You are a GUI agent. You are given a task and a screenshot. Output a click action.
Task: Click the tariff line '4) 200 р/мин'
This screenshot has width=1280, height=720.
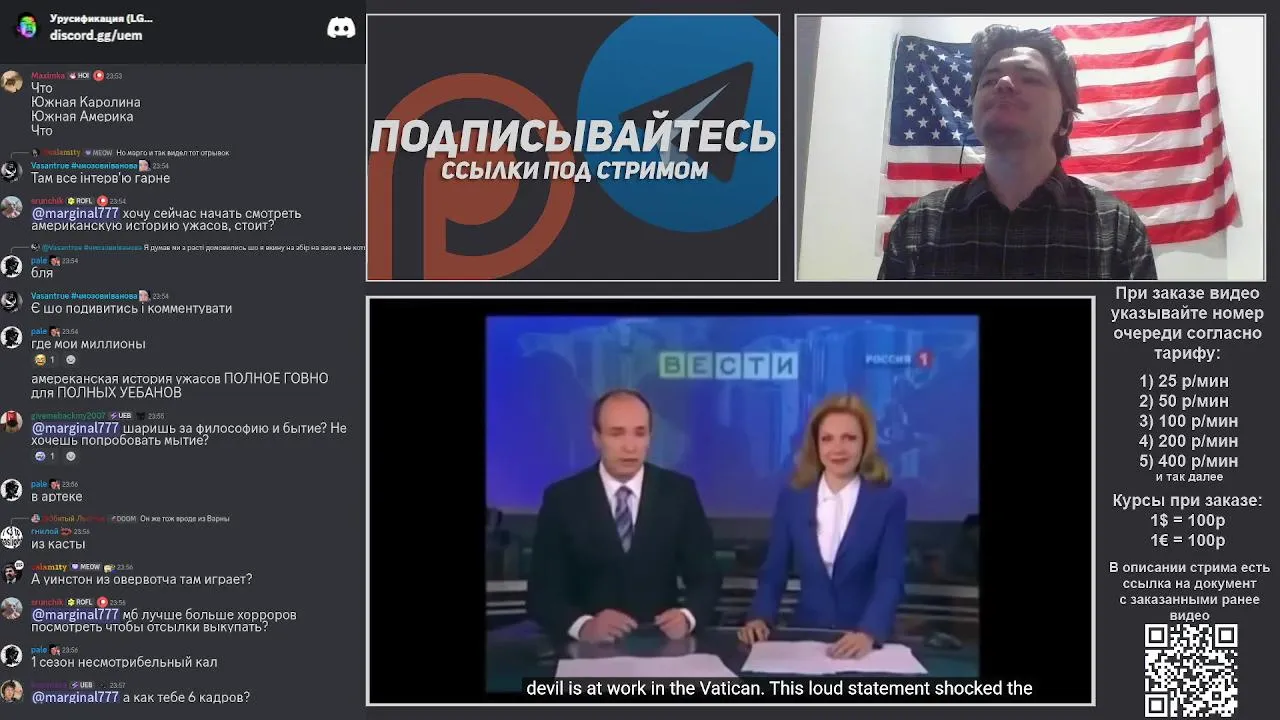click(x=1188, y=441)
